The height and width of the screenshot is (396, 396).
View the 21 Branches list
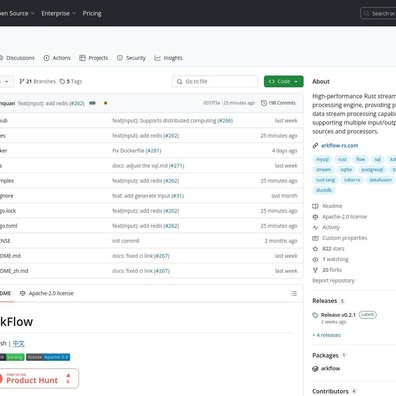(37, 81)
